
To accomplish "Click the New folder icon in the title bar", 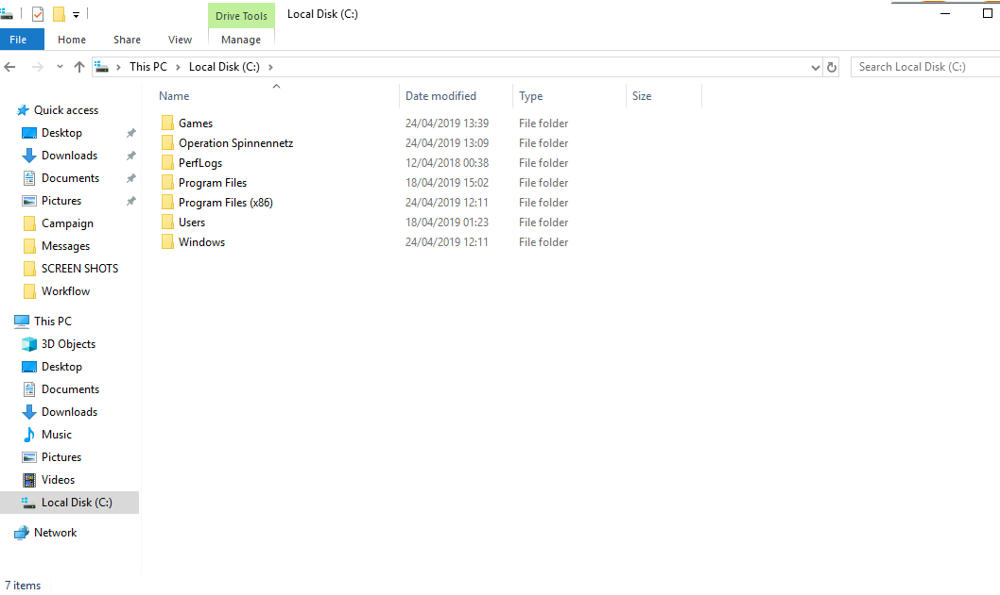I will point(59,14).
